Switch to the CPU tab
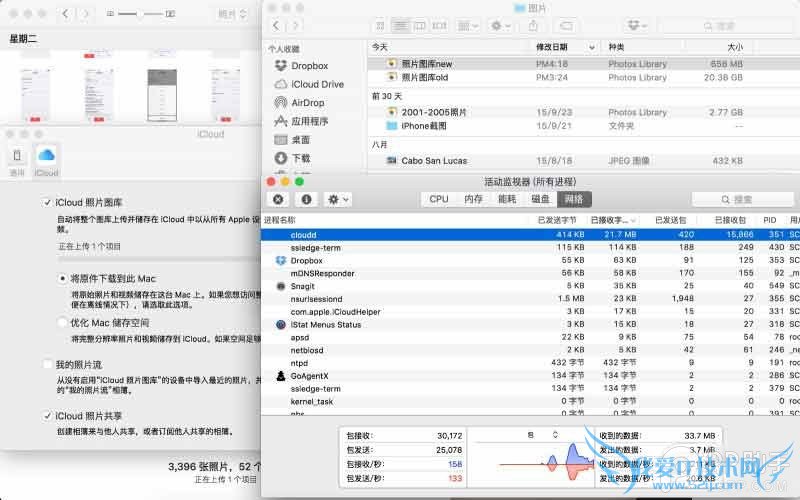Screen dimensions: 800x500 tap(439, 199)
